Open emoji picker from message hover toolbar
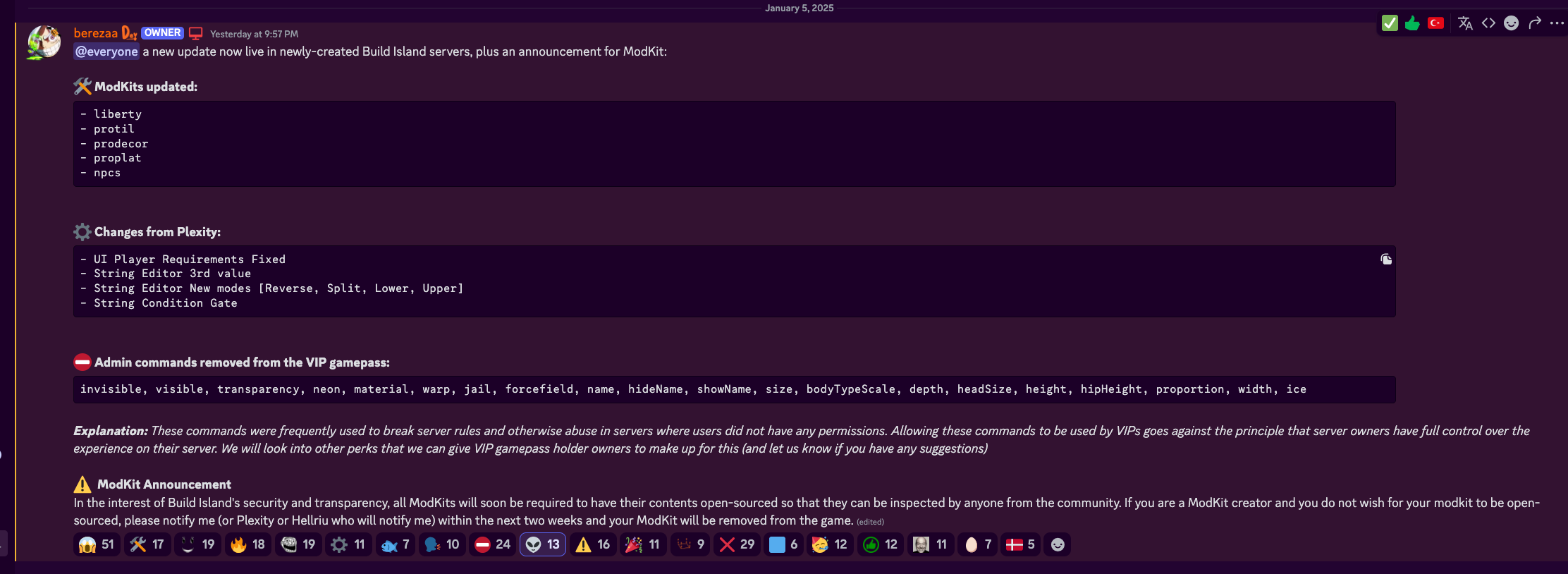 [1511, 23]
